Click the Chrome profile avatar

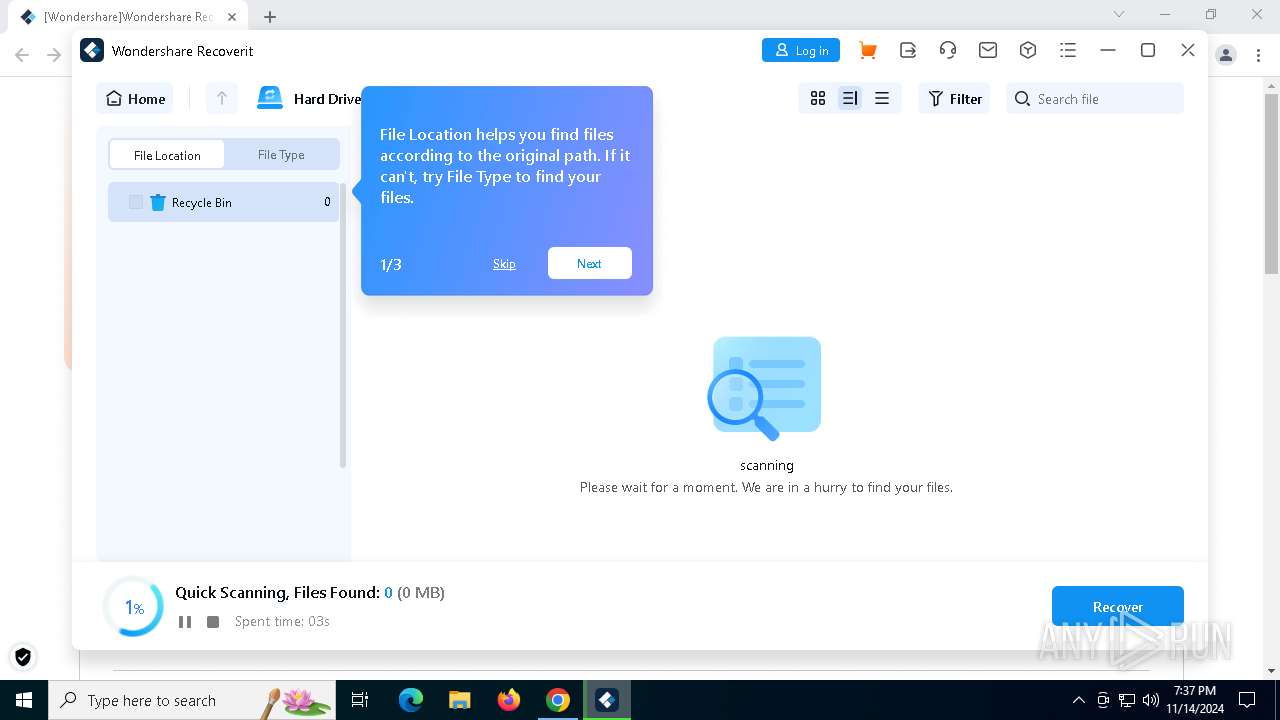(1226, 55)
